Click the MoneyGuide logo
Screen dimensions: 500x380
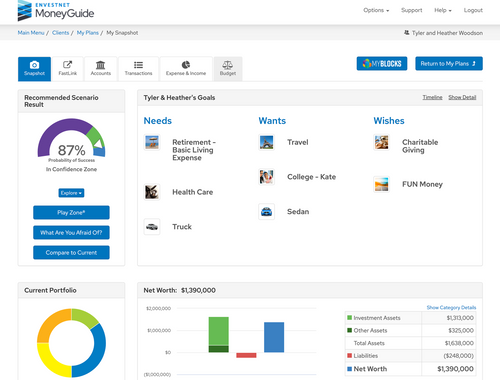[x=56, y=11]
